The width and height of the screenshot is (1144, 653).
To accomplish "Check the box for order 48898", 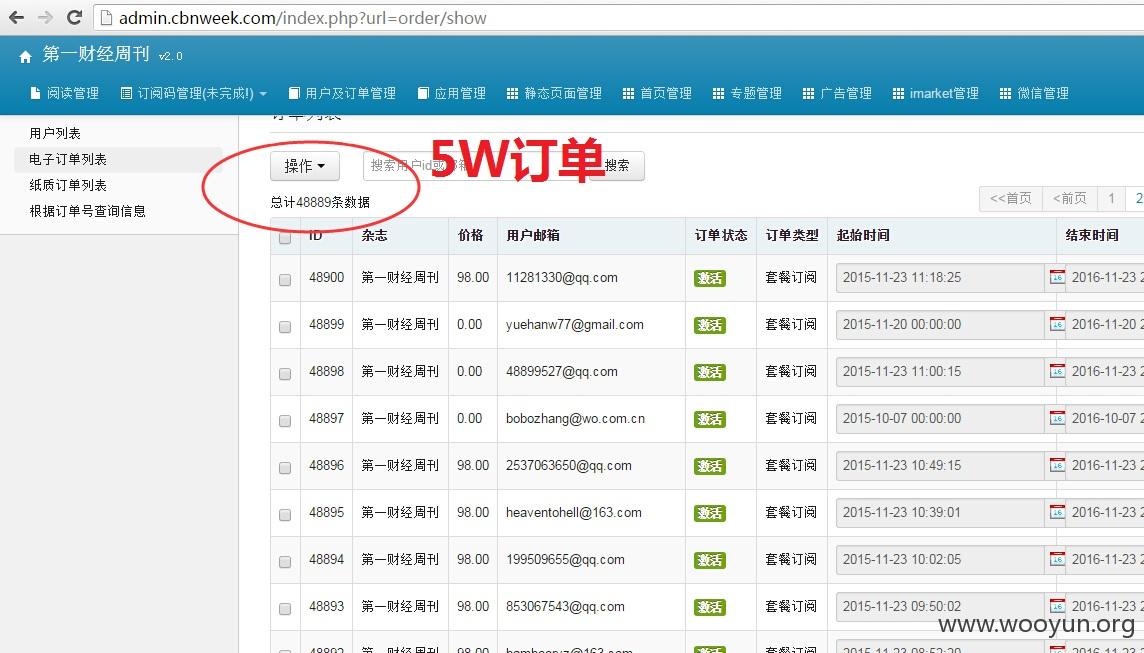I will 285,374.
